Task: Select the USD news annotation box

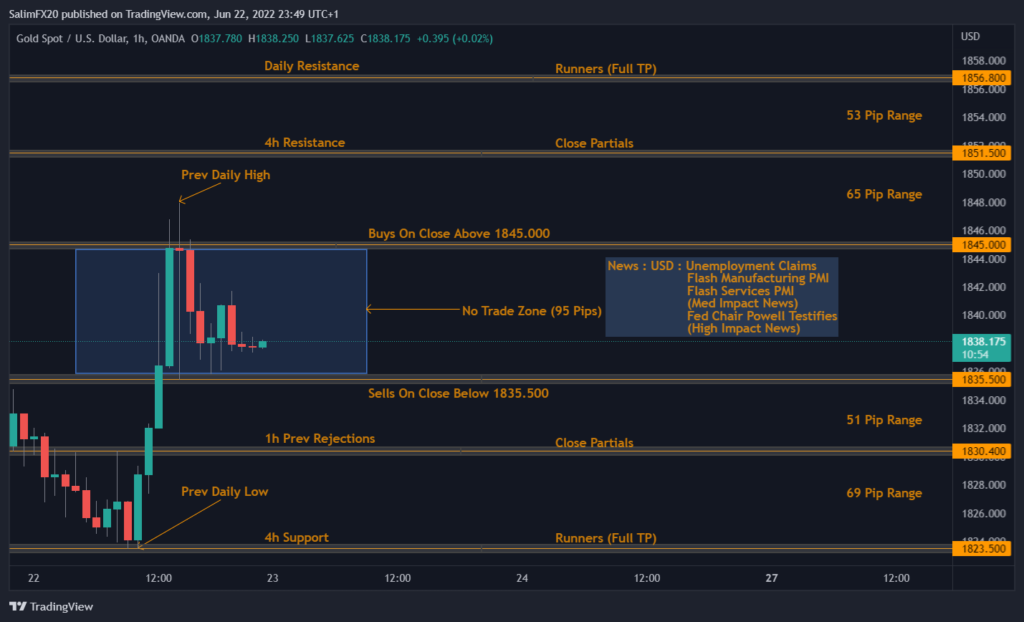Action: click(x=722, y=297)
